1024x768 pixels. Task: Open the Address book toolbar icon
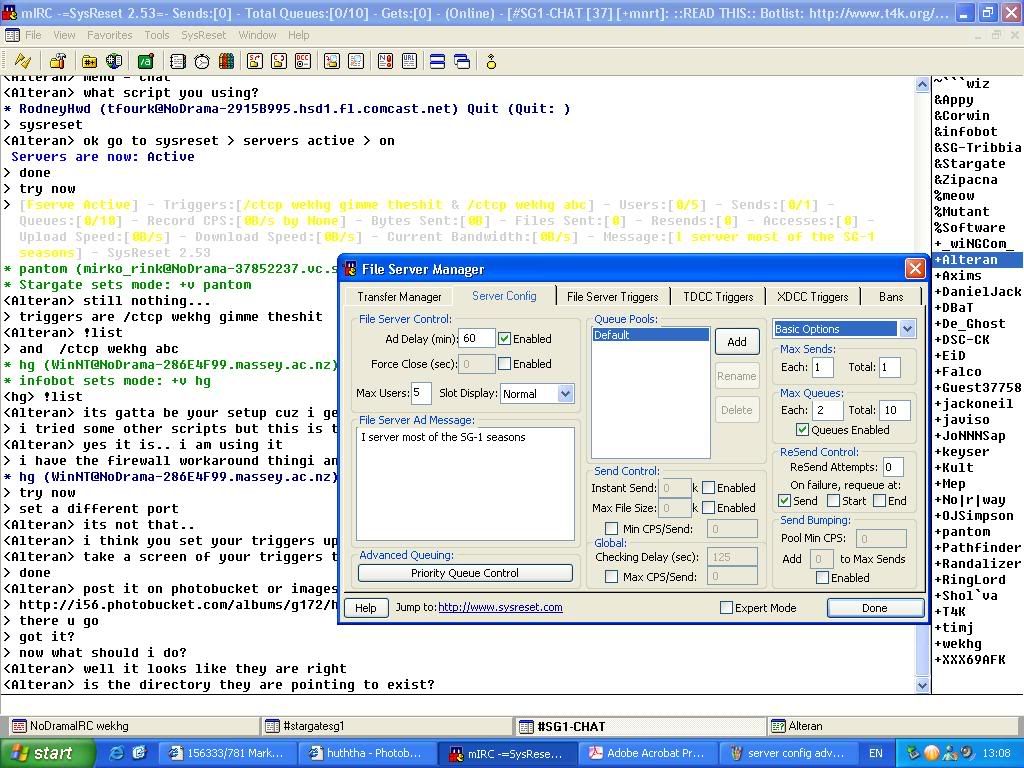click(x=177, y=61)
